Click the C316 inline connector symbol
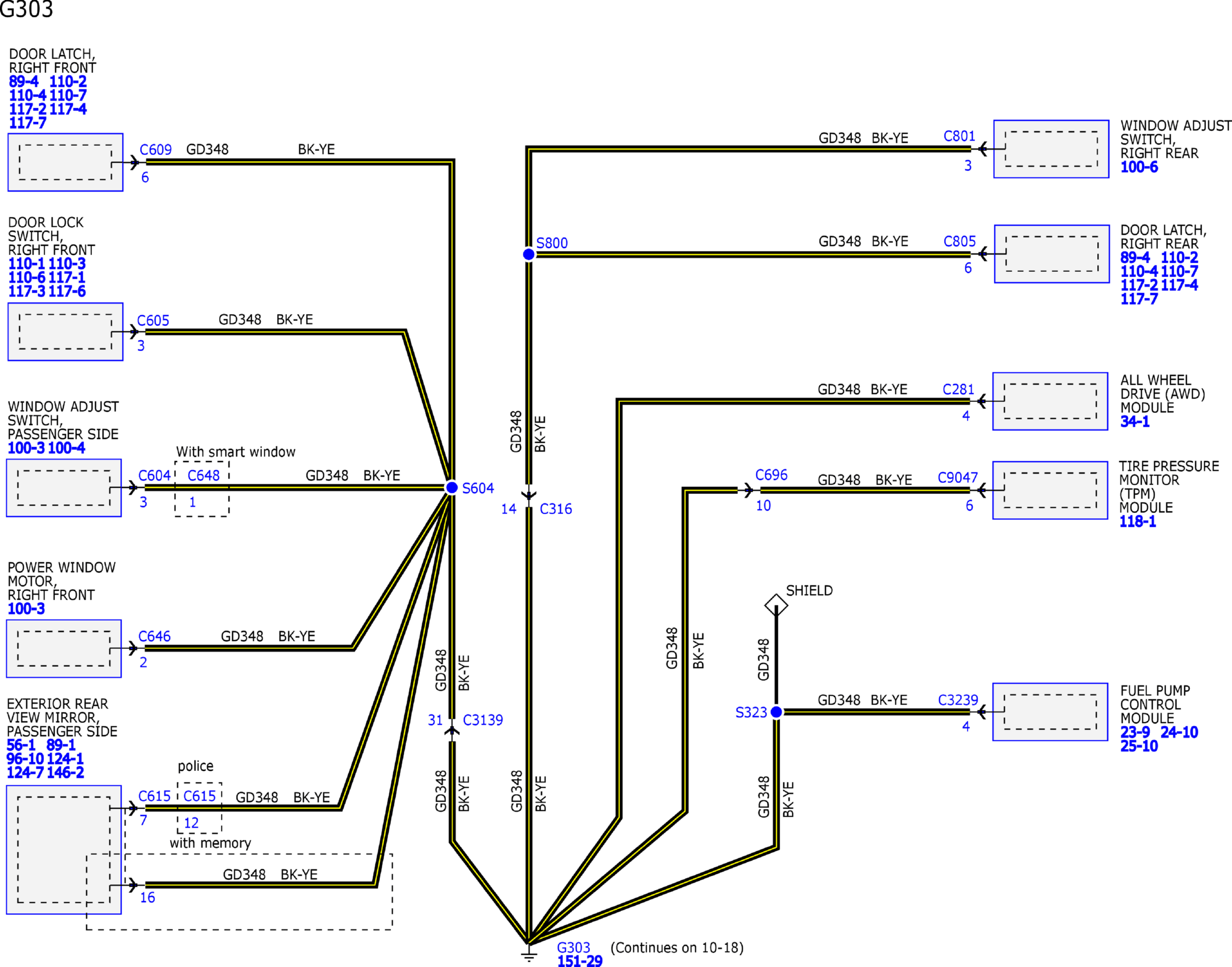Screen dimensions: 1232x967 coord(529,496)
